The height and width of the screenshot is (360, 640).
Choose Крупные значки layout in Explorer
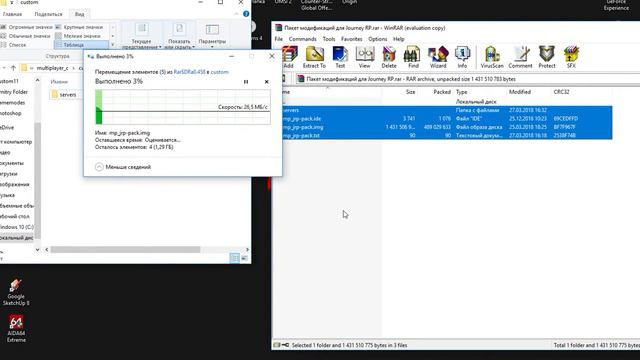(x=79, y=27)
